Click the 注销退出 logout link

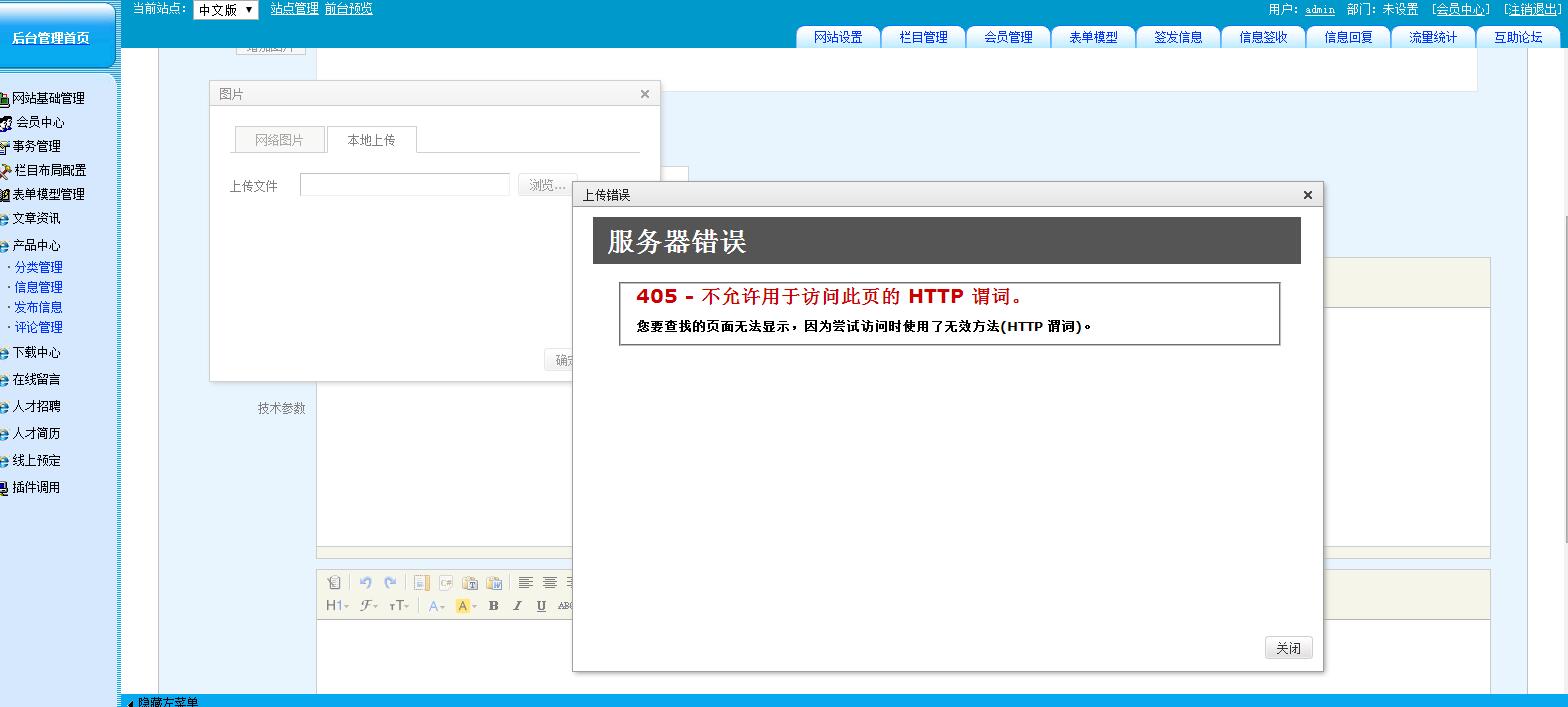(1532, 9)
